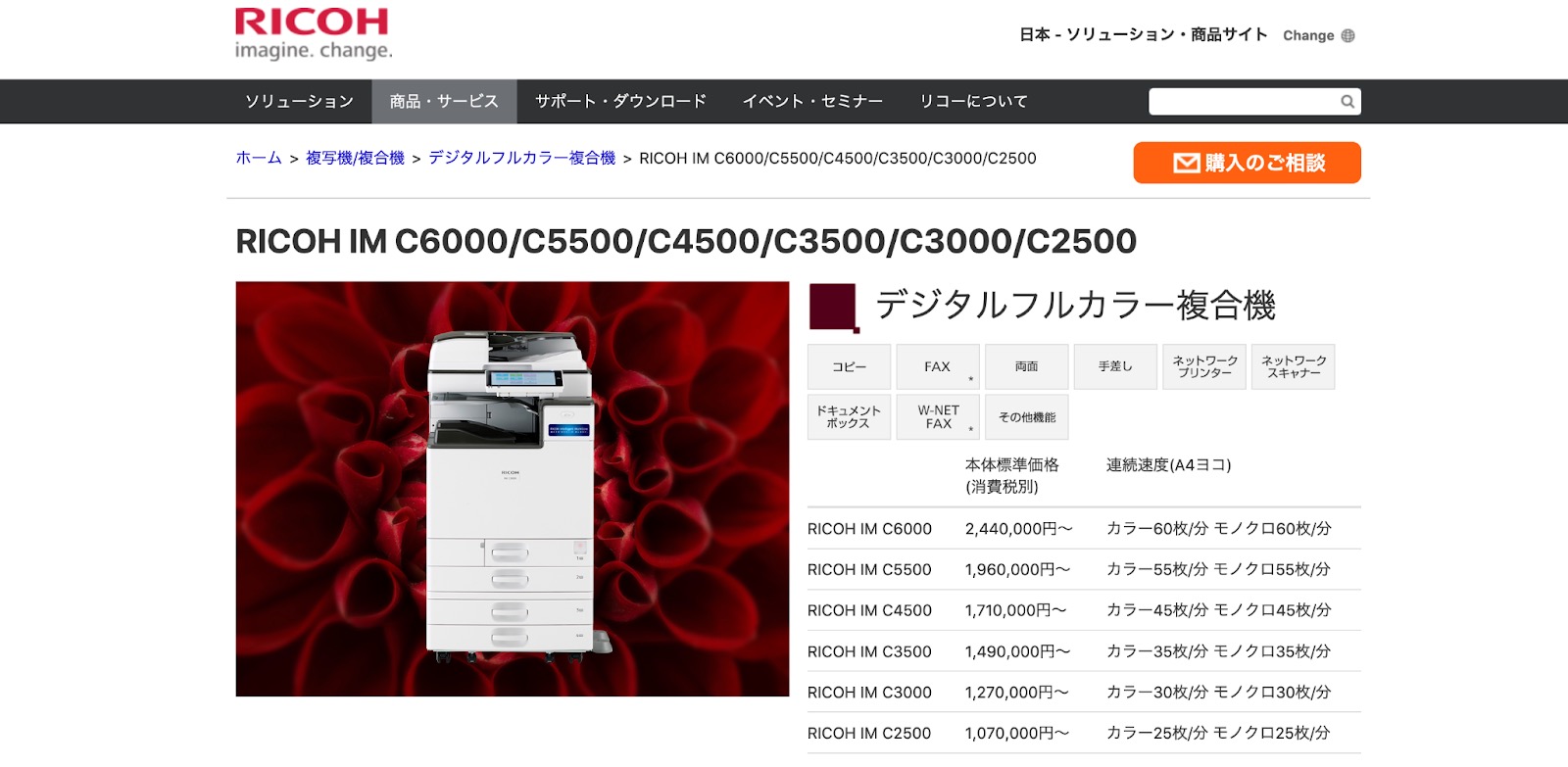Open the その他機能 feature button
The image size is (1568, 767).
point(1027,417)
